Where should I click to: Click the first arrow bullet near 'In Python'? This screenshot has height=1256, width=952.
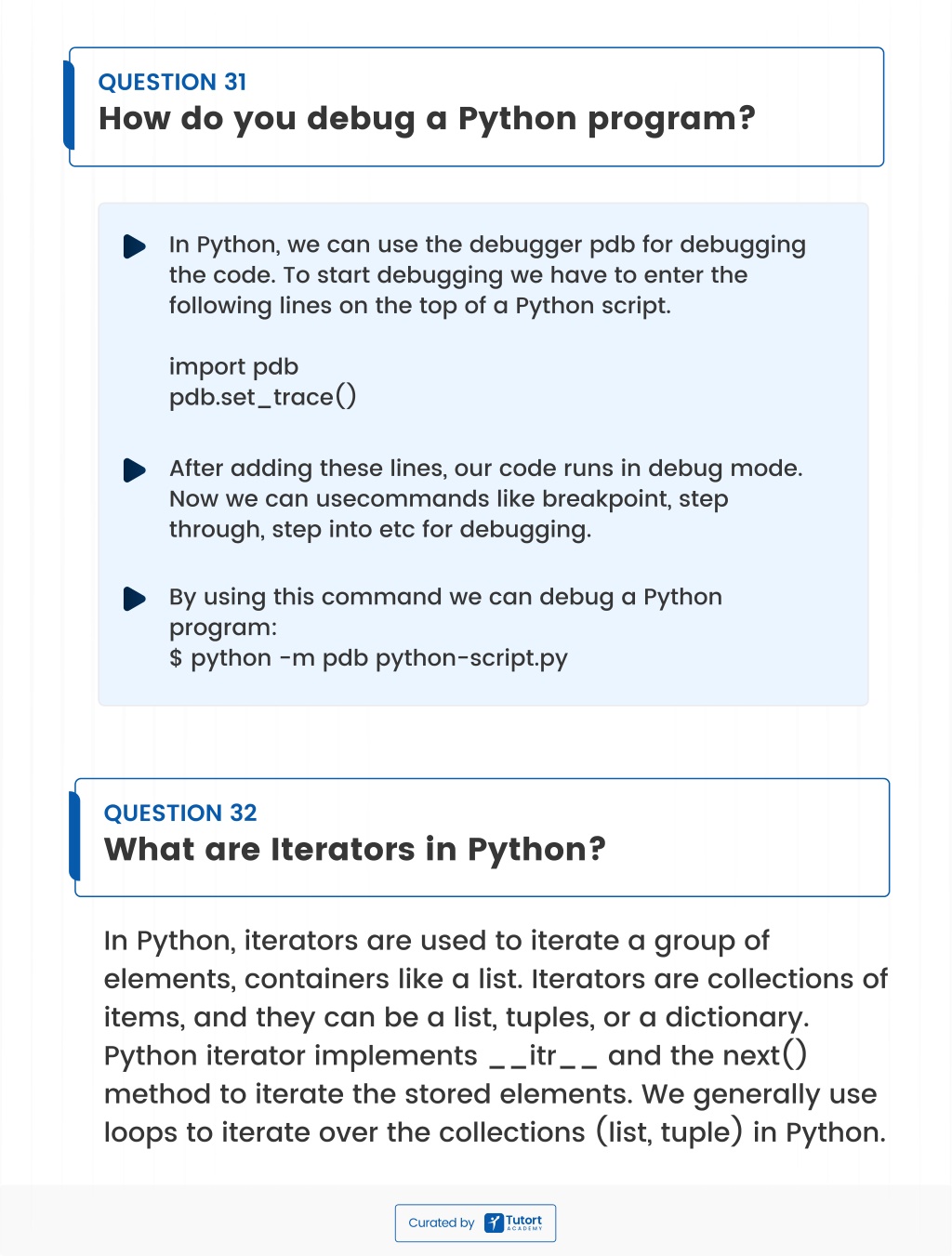click(x=135, y=246)
